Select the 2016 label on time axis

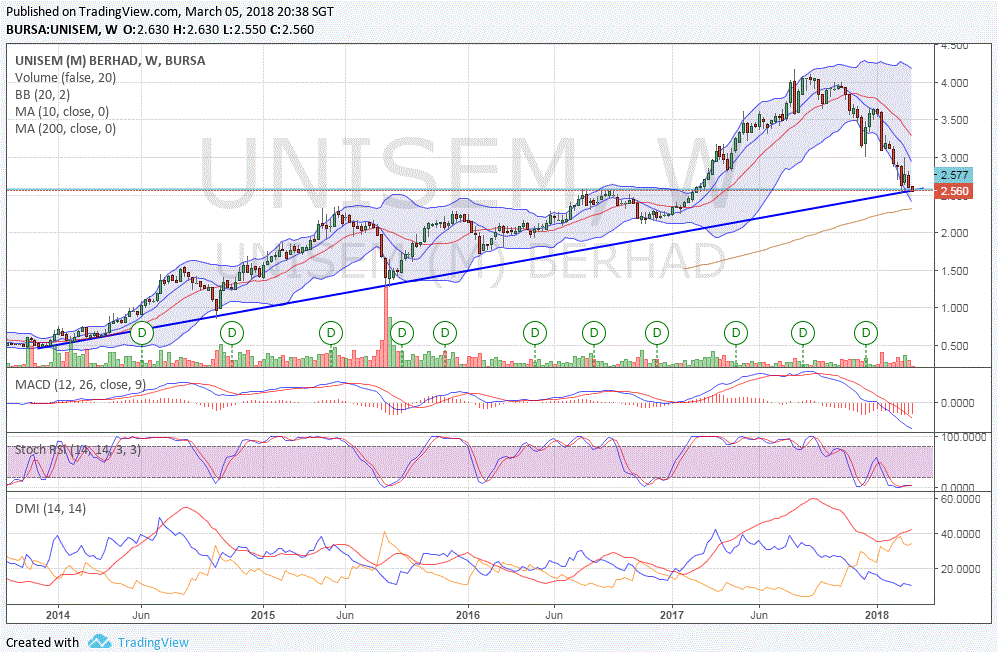pyautogui.click(x=468, y=615)
